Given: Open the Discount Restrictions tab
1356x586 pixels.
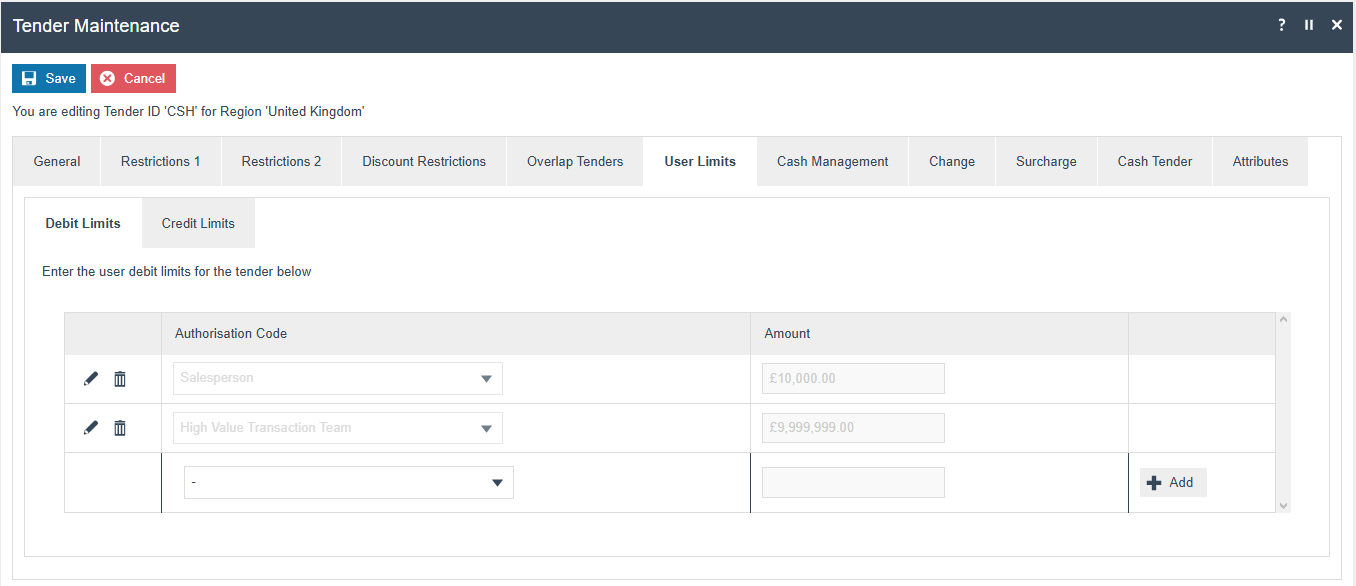Looking at the screenshot, I should 424,161.
